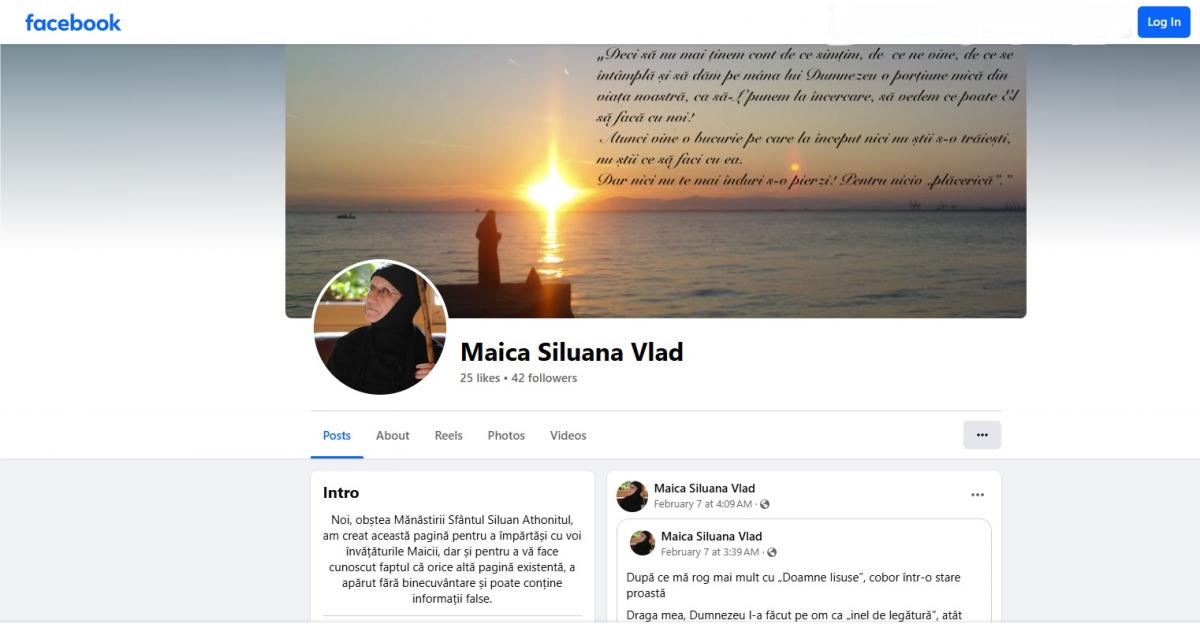
Task: Click the Log In button
Action: pyautogui.click(x=1164, y=22)
